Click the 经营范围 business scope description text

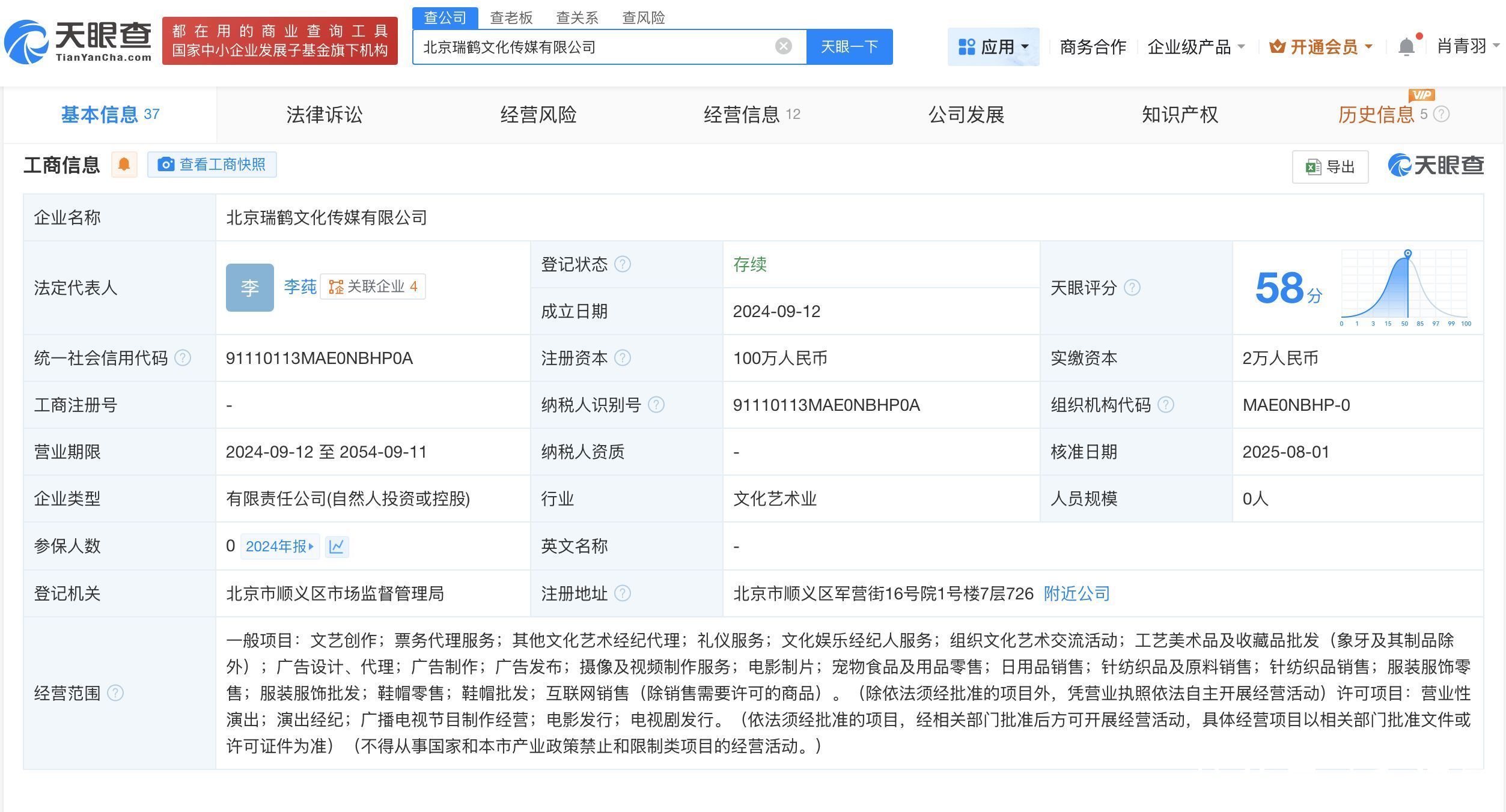point(848,693)
